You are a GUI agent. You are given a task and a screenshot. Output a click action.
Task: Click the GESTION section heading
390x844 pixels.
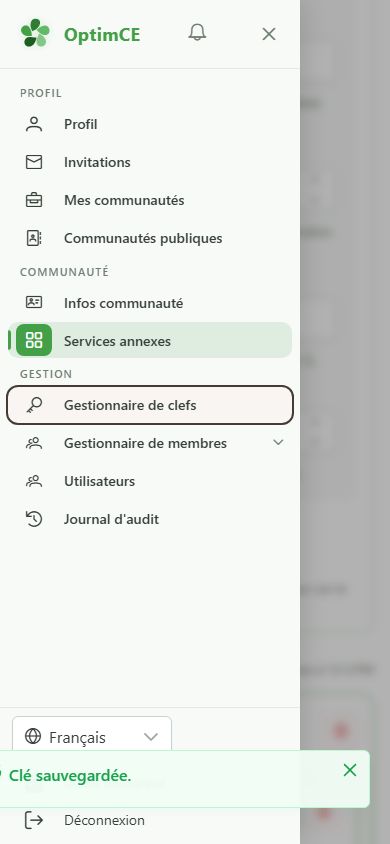(46, 374)
